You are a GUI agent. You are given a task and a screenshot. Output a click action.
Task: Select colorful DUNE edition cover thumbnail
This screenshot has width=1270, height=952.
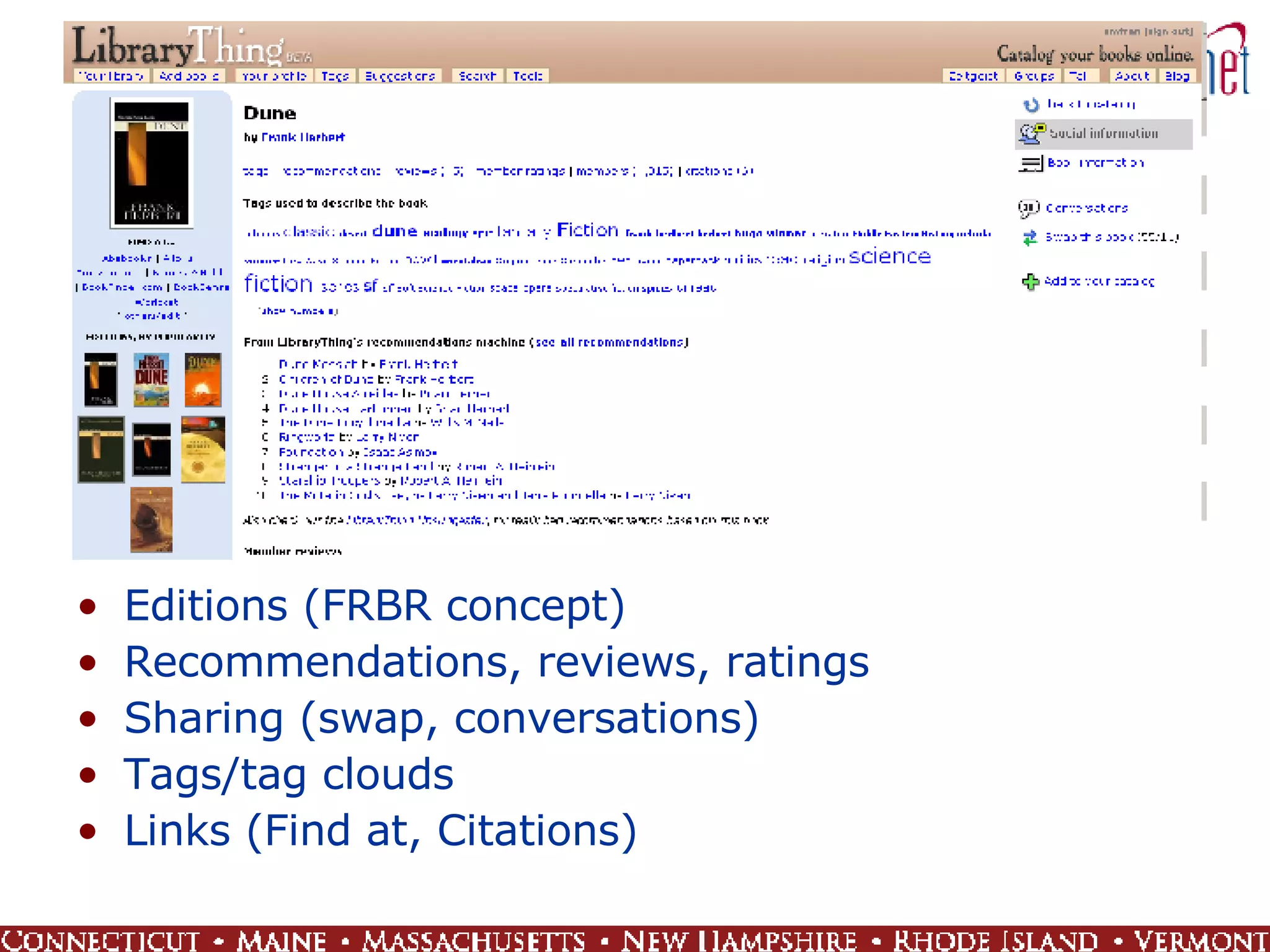(x=152, y=380)
